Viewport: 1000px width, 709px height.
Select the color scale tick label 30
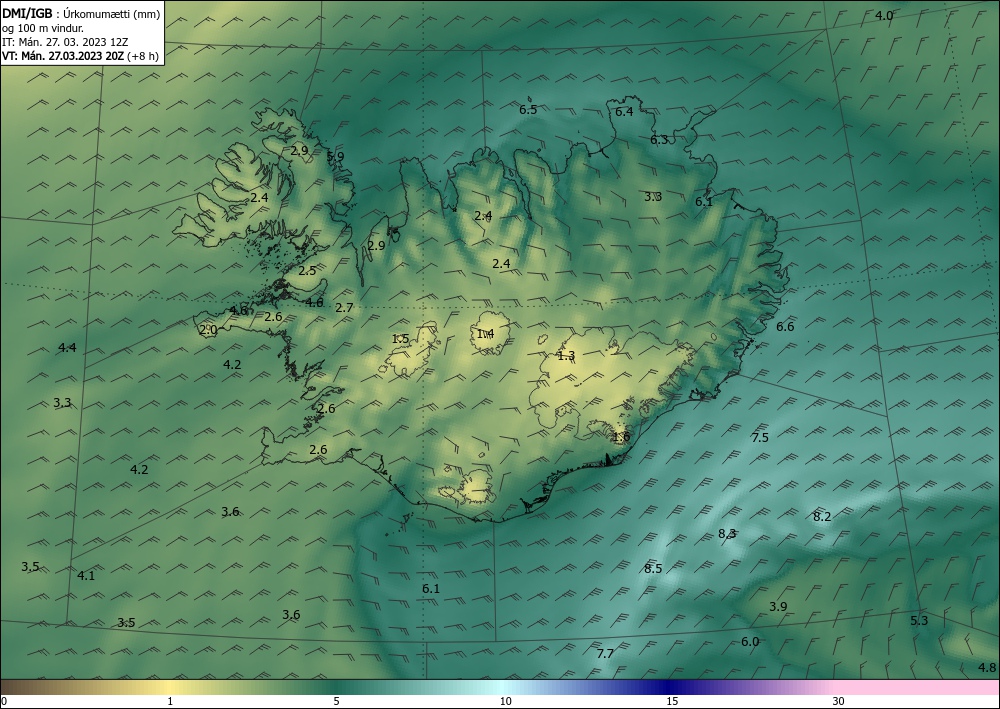[839, 702]
